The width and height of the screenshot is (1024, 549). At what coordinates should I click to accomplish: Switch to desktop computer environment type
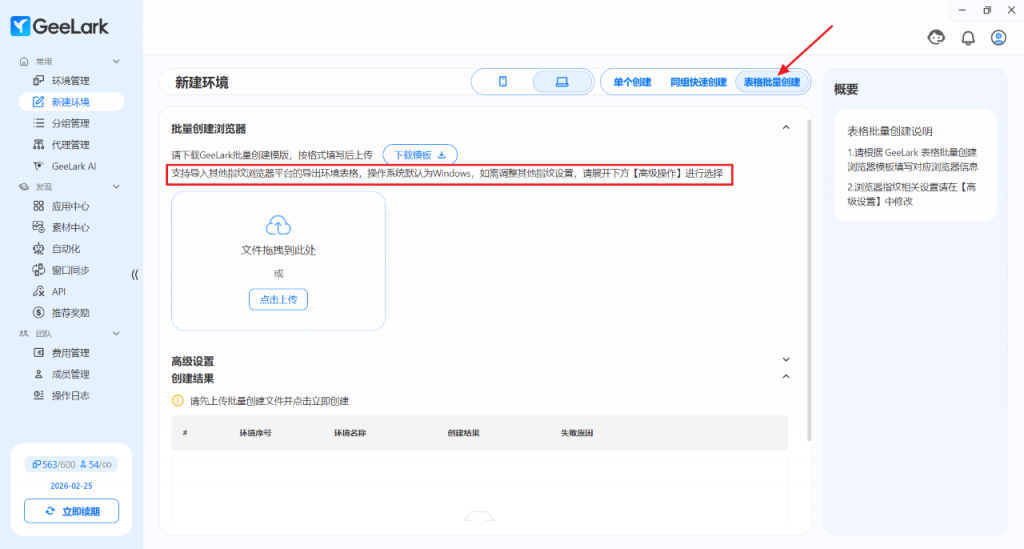point(562,82)
